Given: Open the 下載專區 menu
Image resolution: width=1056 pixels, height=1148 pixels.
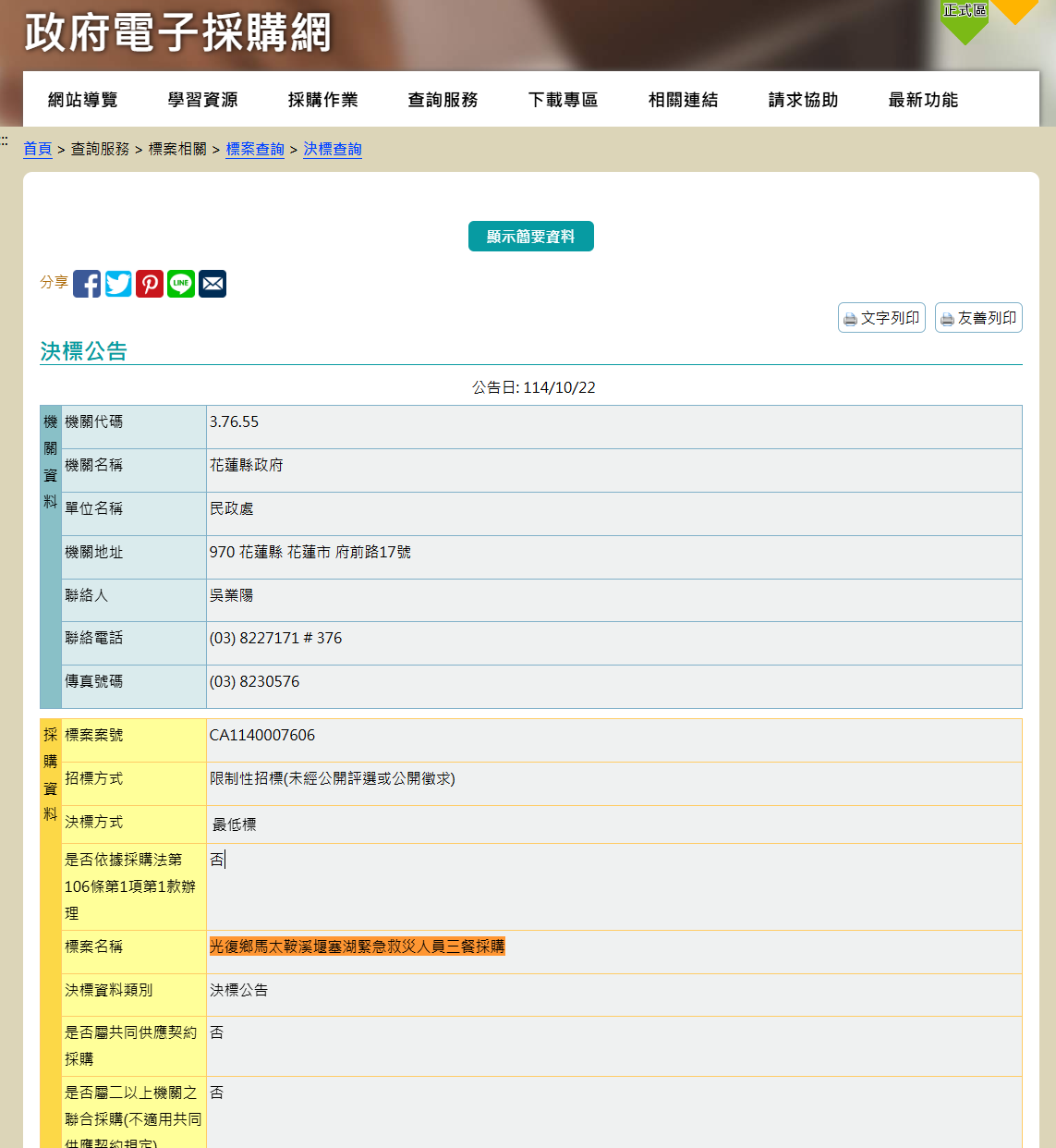Looking at the screenshot, I should (x=564, y=100).
